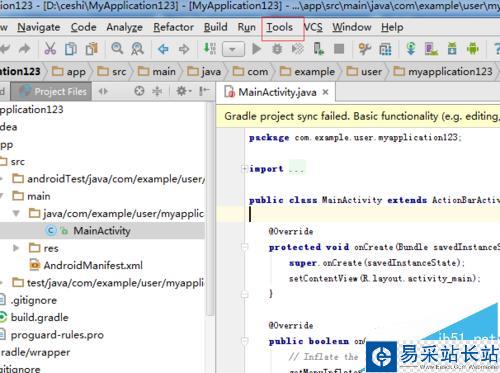Open the Run menu

[x=246, y=27]
